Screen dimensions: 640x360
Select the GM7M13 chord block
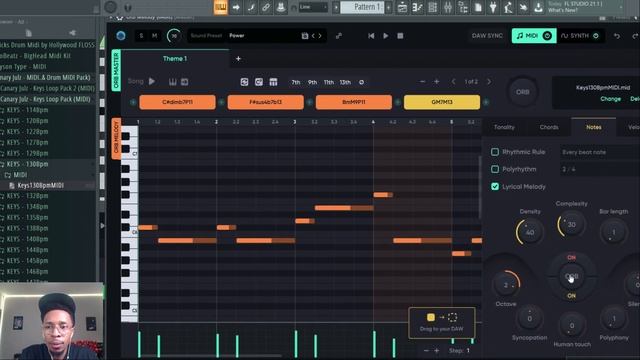coord(442,102)
